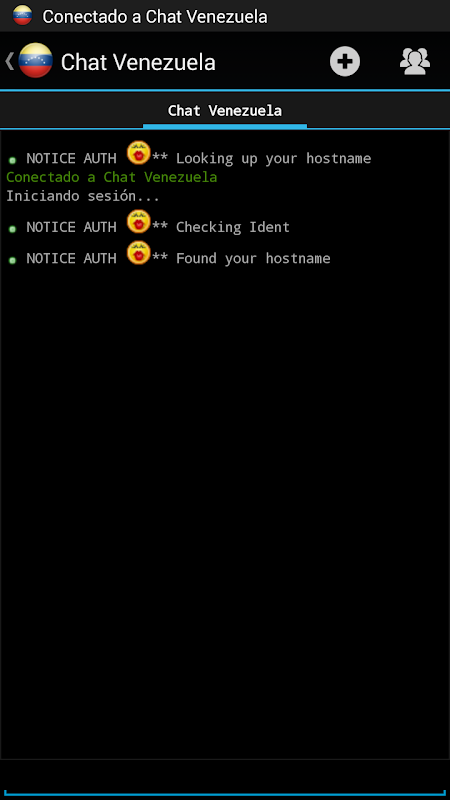Tap the Looking up your hostname message text
The width and height of the screenshot is (450, 800).
[x=273, y=159]
